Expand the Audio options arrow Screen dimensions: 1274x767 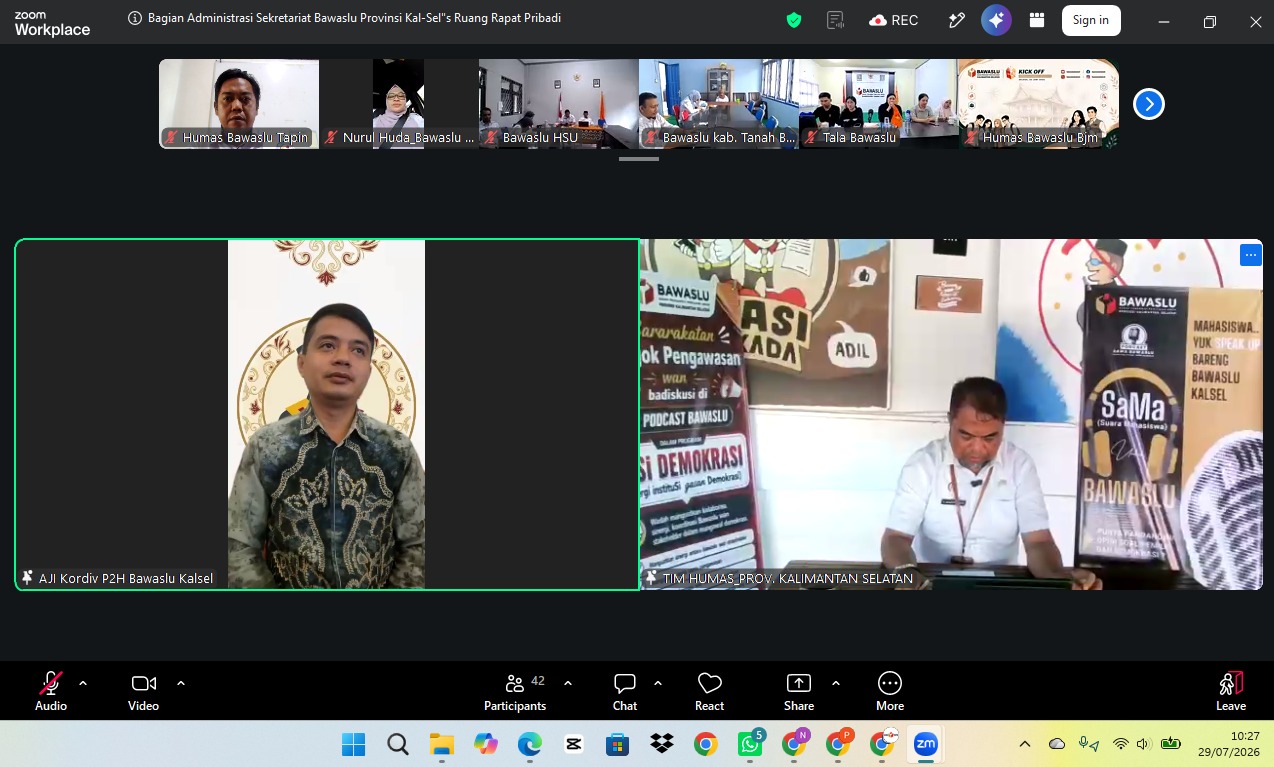(x=83, y=683)
